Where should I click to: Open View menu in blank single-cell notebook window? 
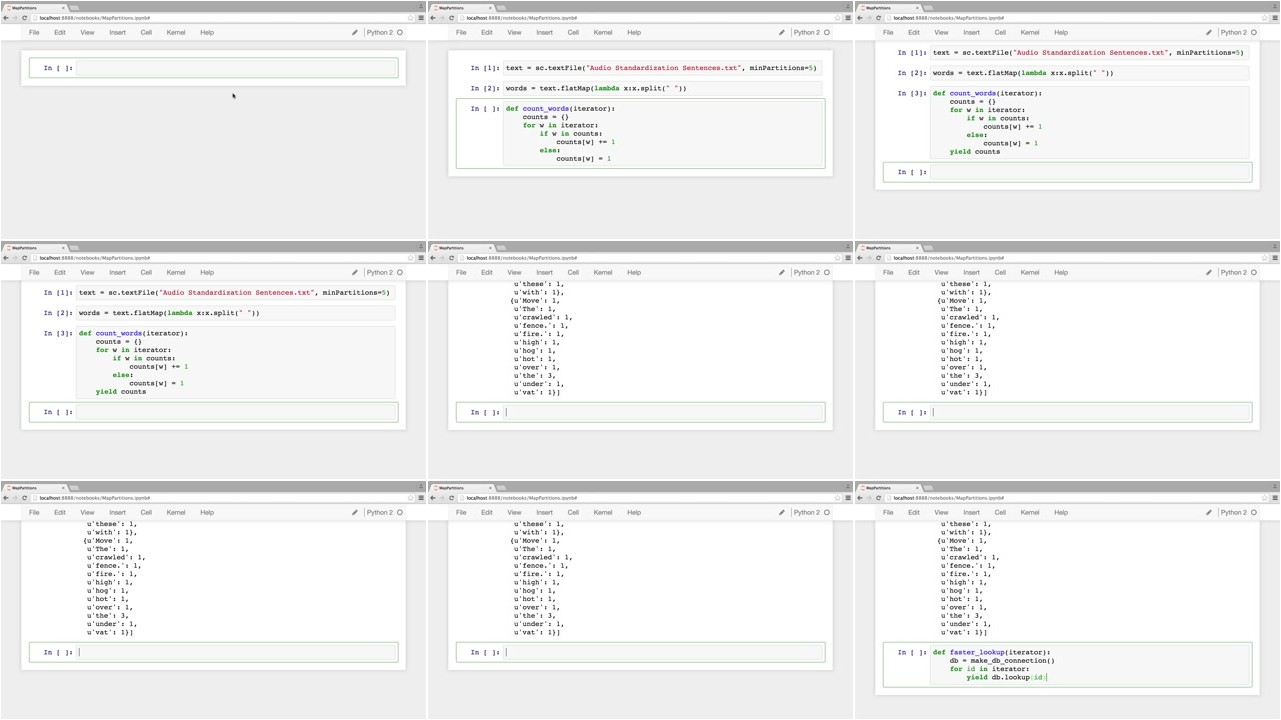coord(87,32)
